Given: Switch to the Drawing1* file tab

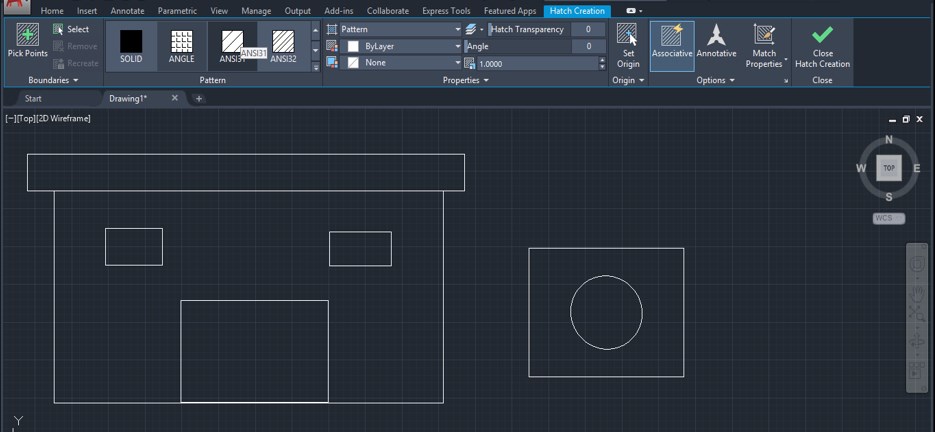Looking at the screenshot, I should pyautogui.click(x=128, y=98).
